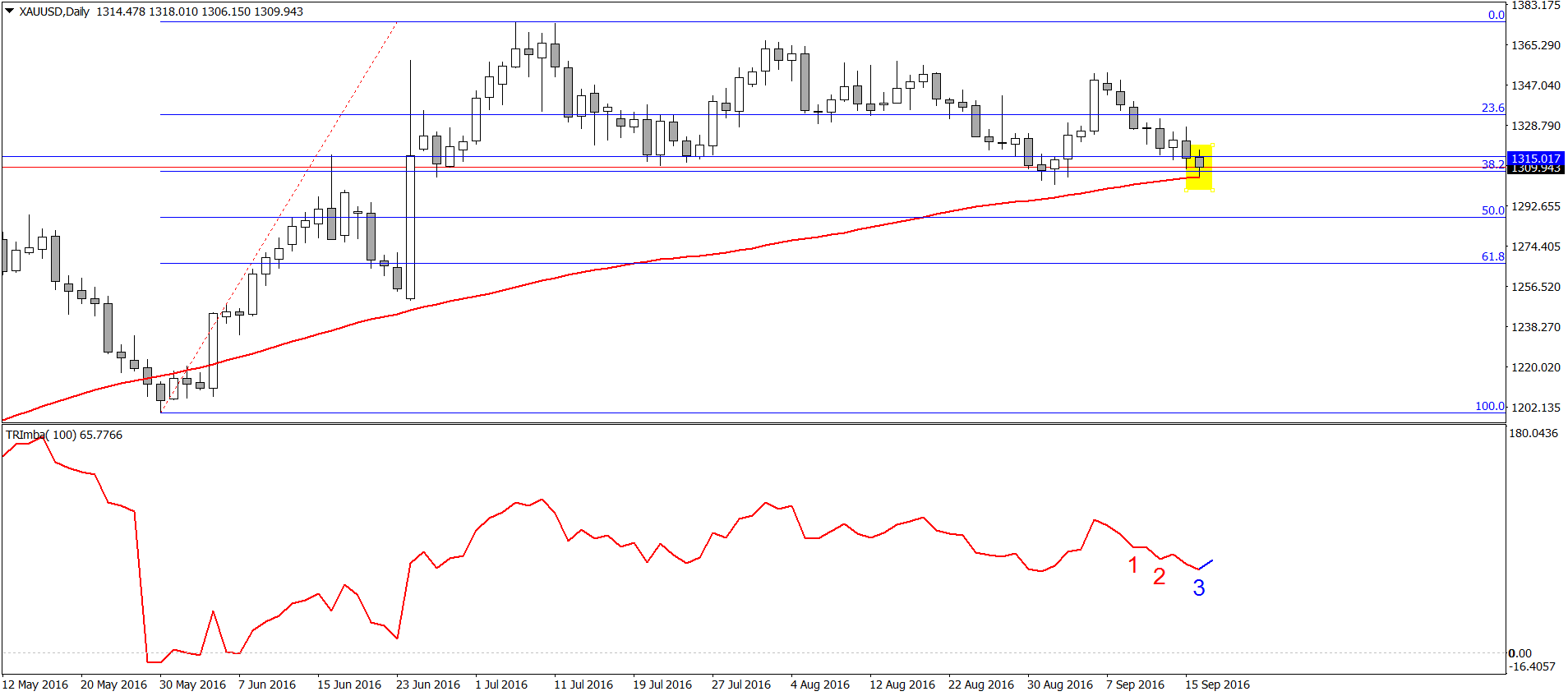
Task: Click the 12 Aug 2016 date label
Action: [902, 684]
